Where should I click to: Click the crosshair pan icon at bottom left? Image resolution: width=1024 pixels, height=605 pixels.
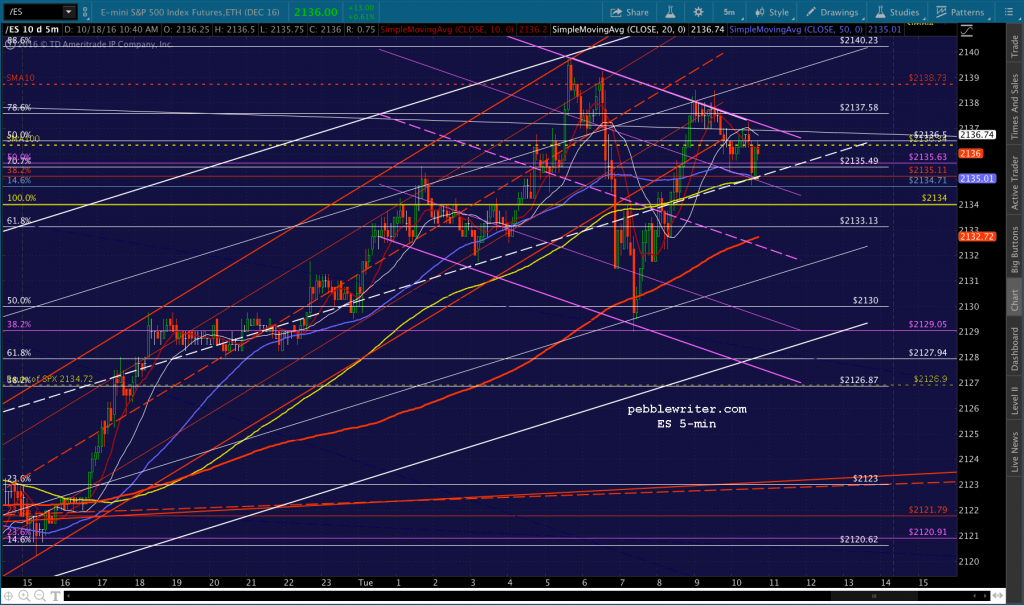pyautogui.click(x=8, y=596)
